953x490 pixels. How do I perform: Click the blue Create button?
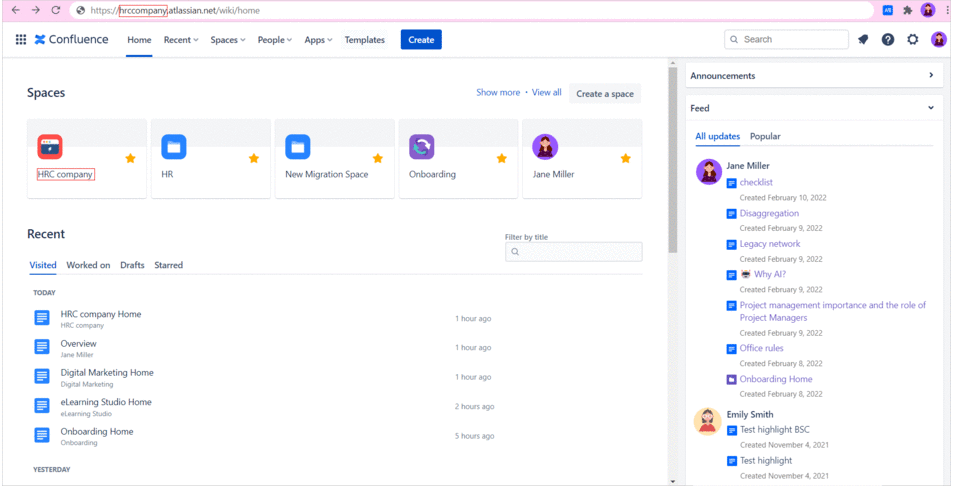pyautogui.click(x=421, y=40)
